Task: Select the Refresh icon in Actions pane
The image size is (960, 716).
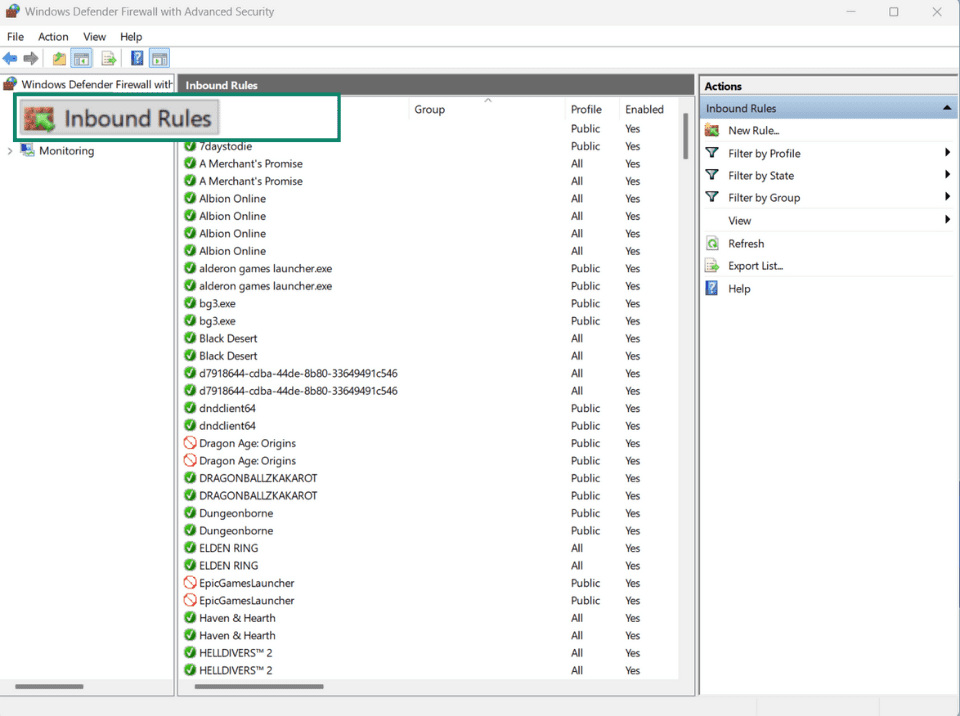Action: coord(712,243)
